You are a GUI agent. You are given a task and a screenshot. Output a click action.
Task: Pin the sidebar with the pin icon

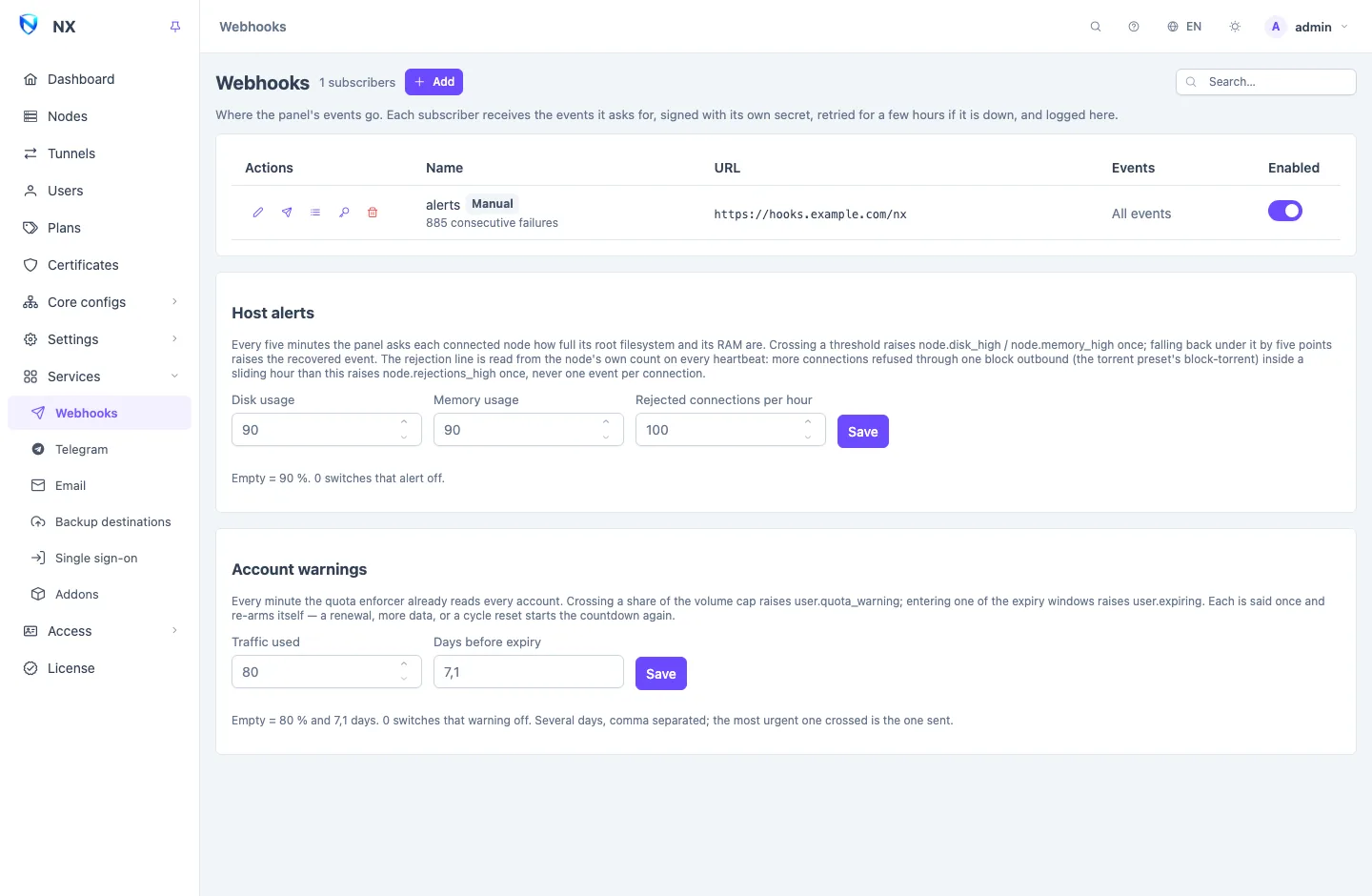coord(175,27)
